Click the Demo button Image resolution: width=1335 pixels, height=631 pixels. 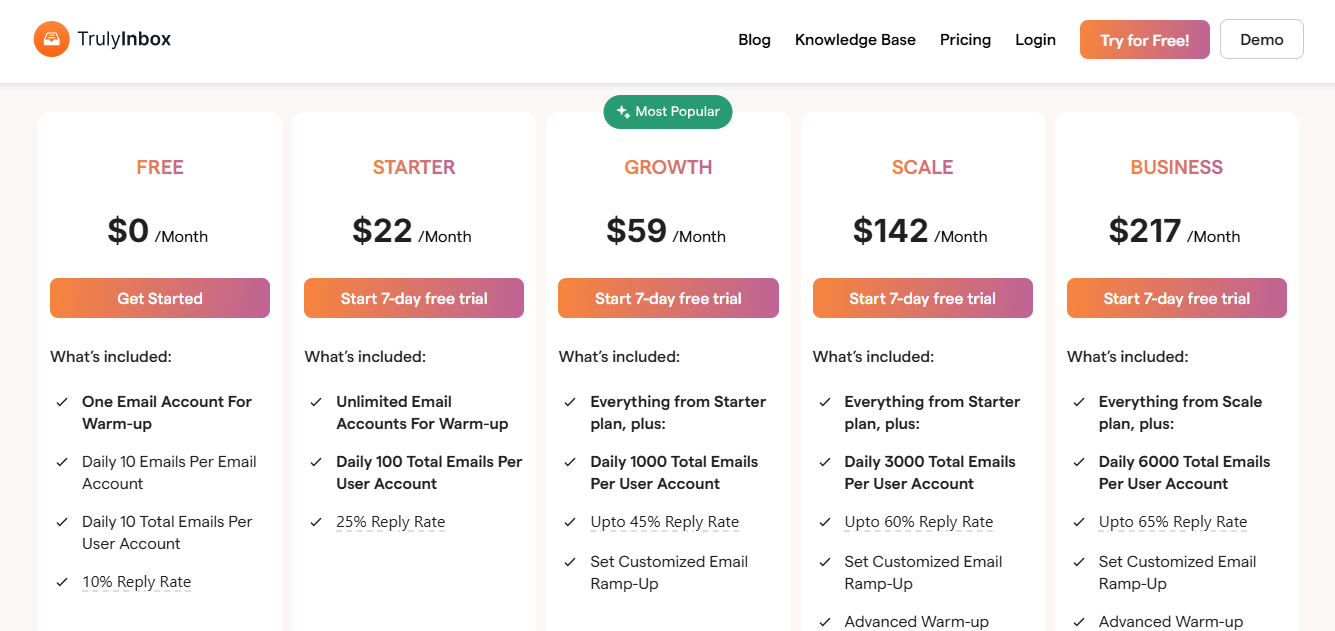pos(1261,39)
